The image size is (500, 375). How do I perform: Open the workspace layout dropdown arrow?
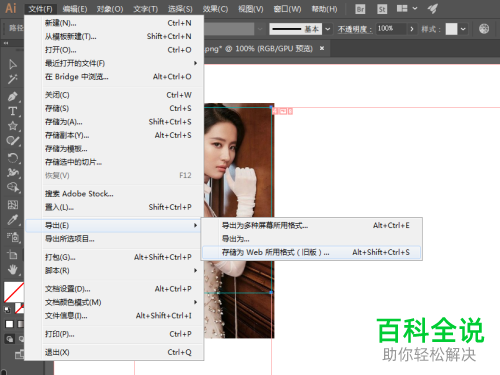415,8
